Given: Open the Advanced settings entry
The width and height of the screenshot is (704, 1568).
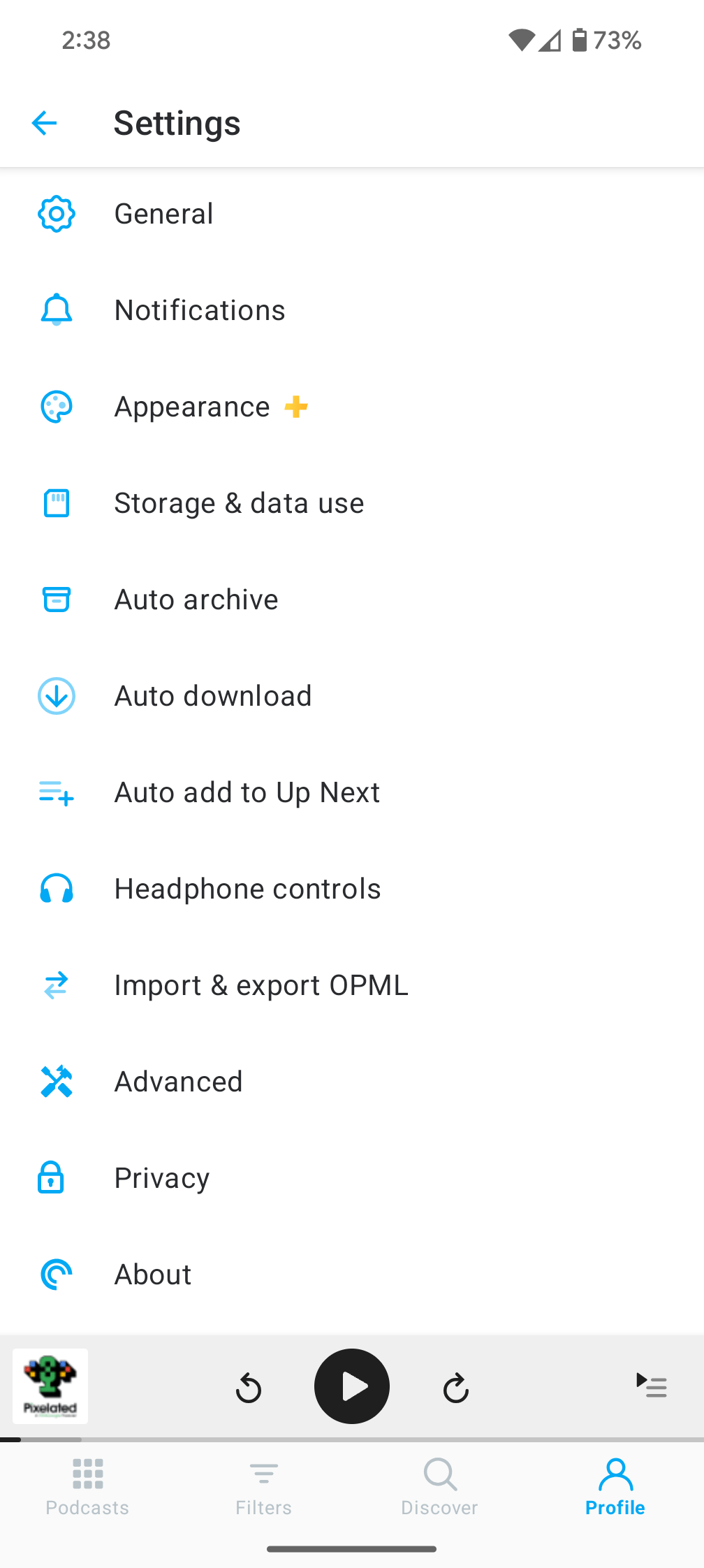Looking at the screenshot, I should point(179,1082).
